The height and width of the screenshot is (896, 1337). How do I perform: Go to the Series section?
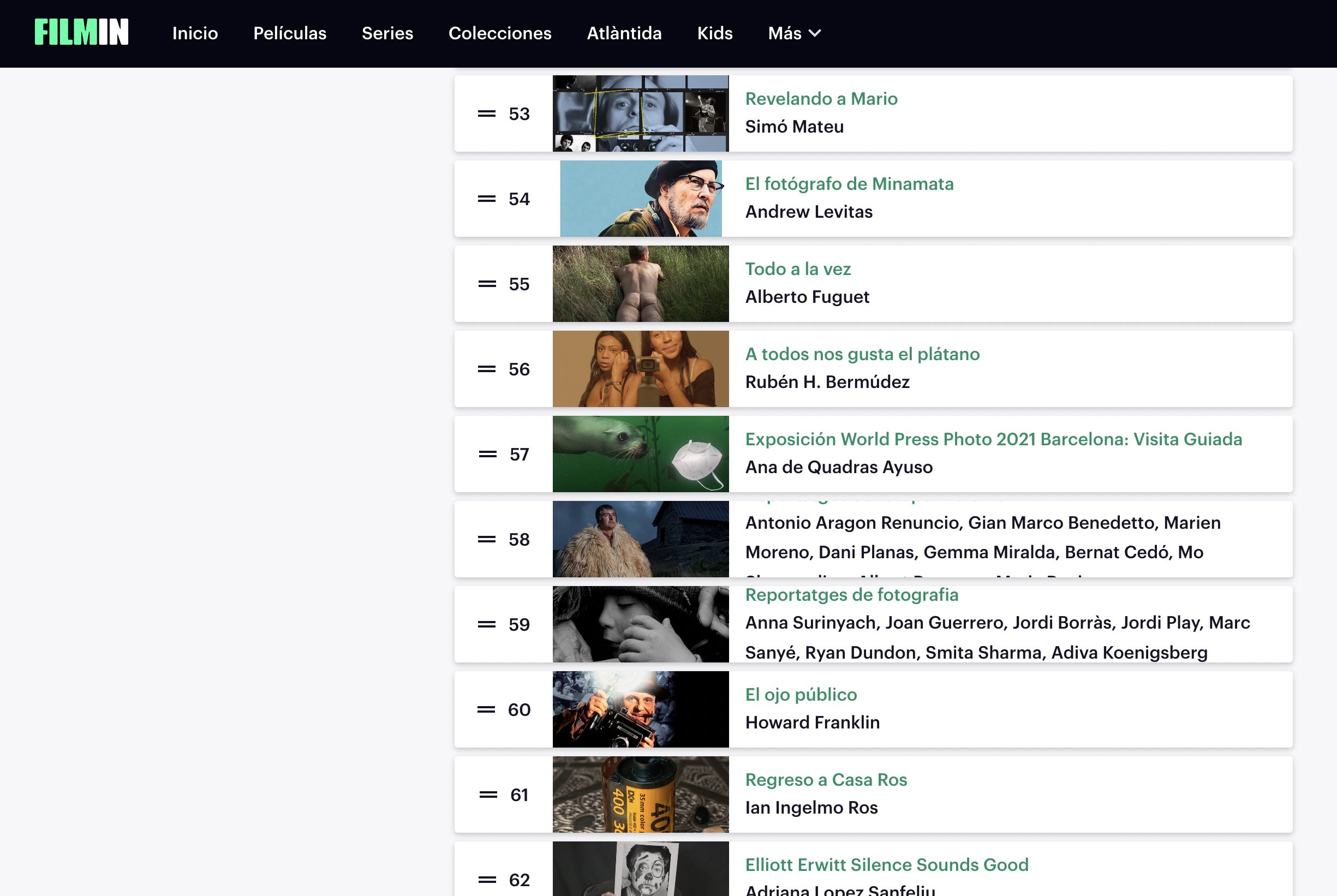(387, 33)
